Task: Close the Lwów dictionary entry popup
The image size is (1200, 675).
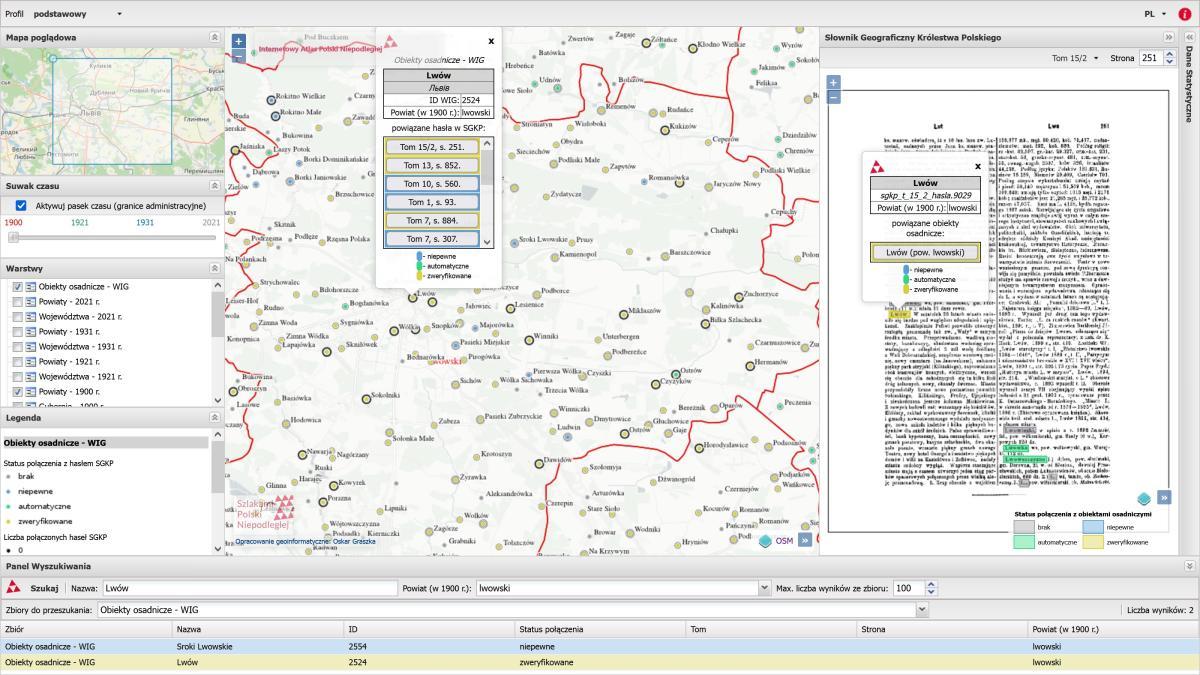Action: [978, 166]
